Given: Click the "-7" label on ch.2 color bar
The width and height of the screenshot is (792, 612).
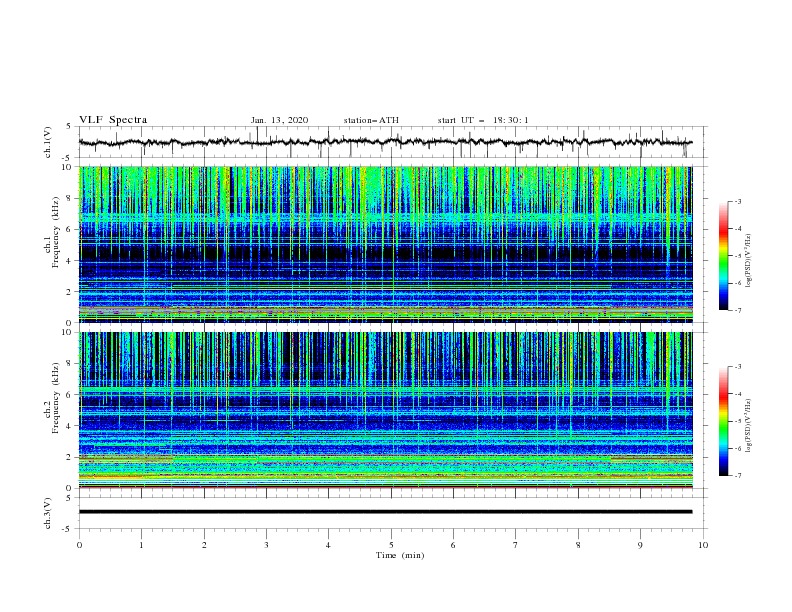Looking at the screenshot, I should [x=737, y=475].
